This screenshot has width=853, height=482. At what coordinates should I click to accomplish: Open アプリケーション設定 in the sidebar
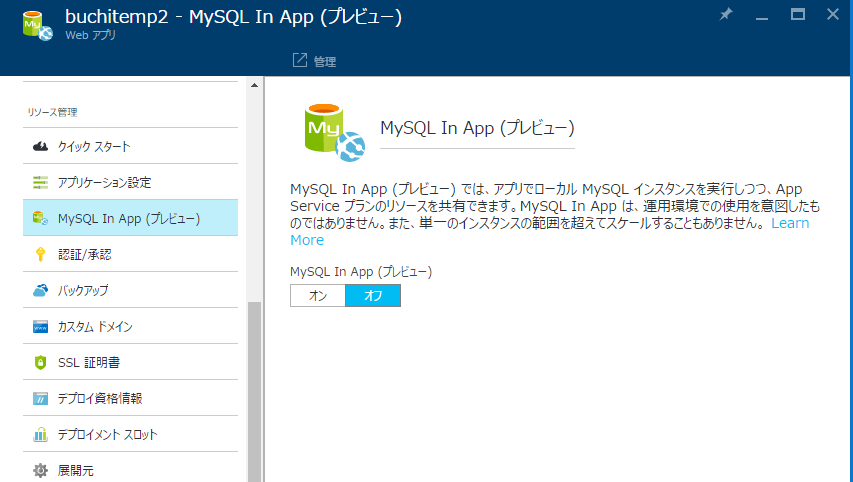(131, 182)
